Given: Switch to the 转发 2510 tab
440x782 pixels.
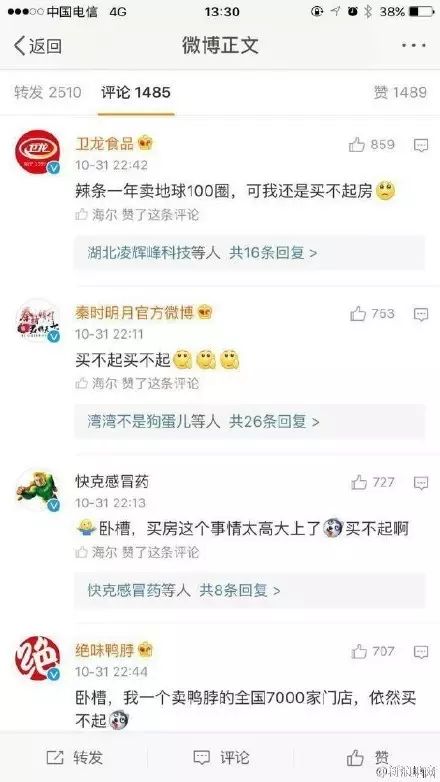Looking at the screenshot, I should pos(47,92).
